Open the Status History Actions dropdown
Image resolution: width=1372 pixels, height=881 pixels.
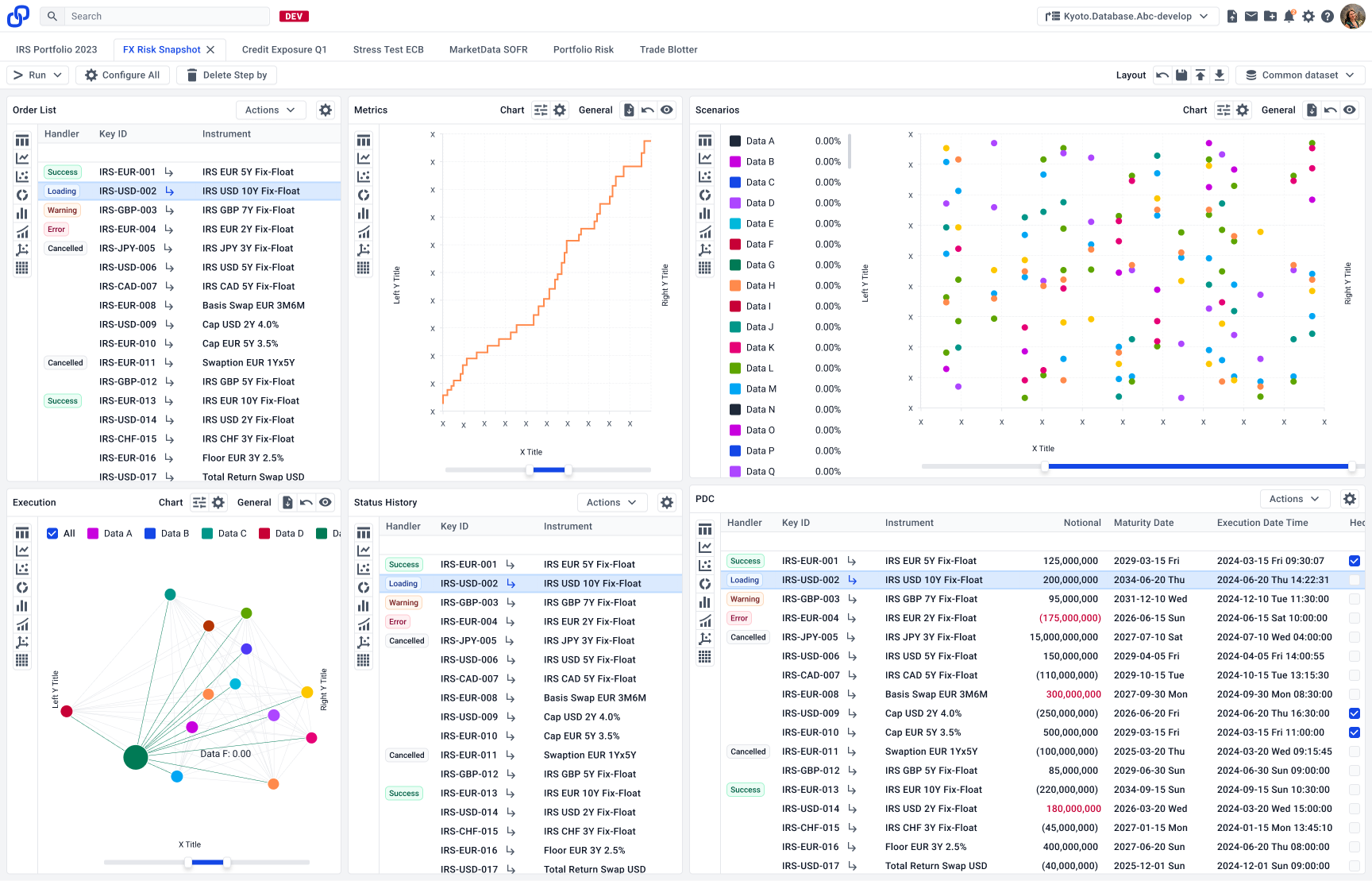(x=612, y=503)
